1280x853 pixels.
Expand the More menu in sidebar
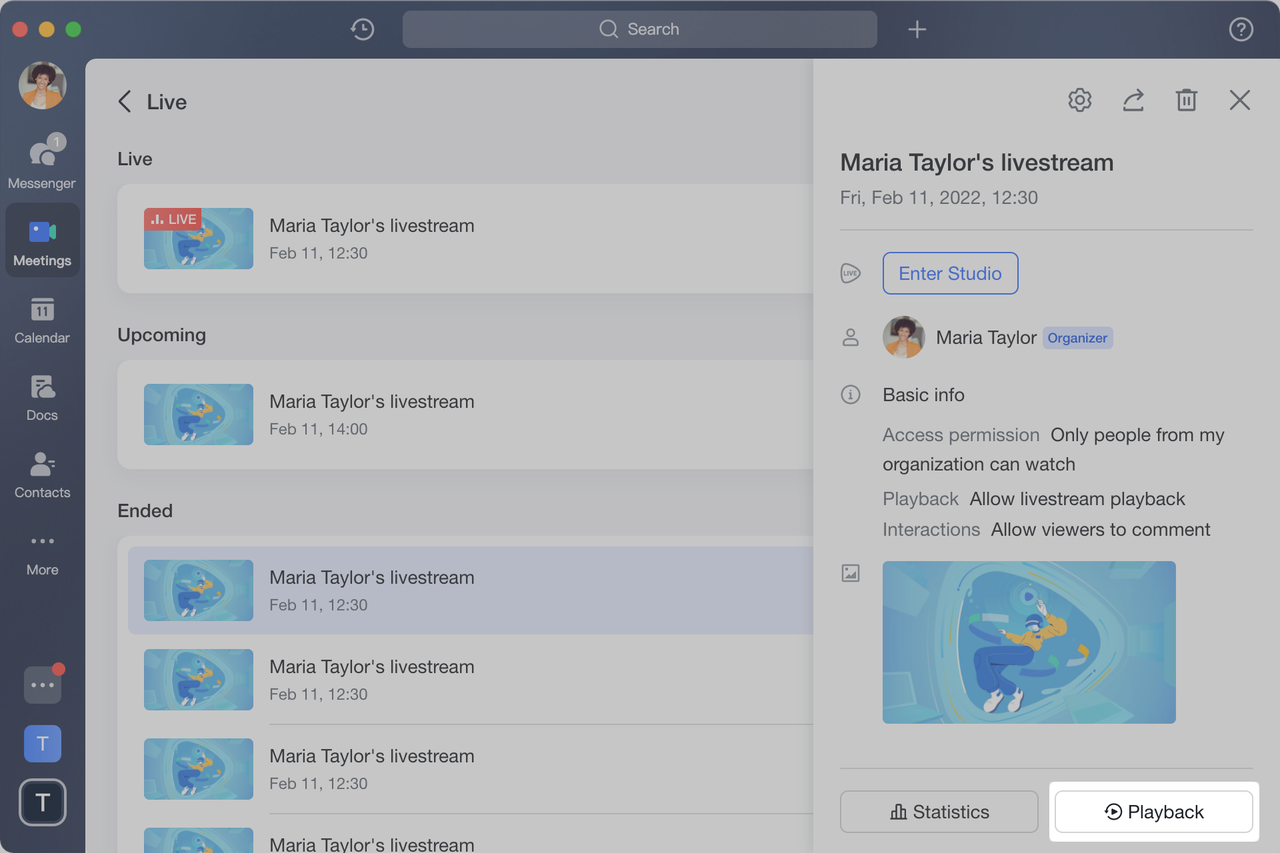[42, 552]
